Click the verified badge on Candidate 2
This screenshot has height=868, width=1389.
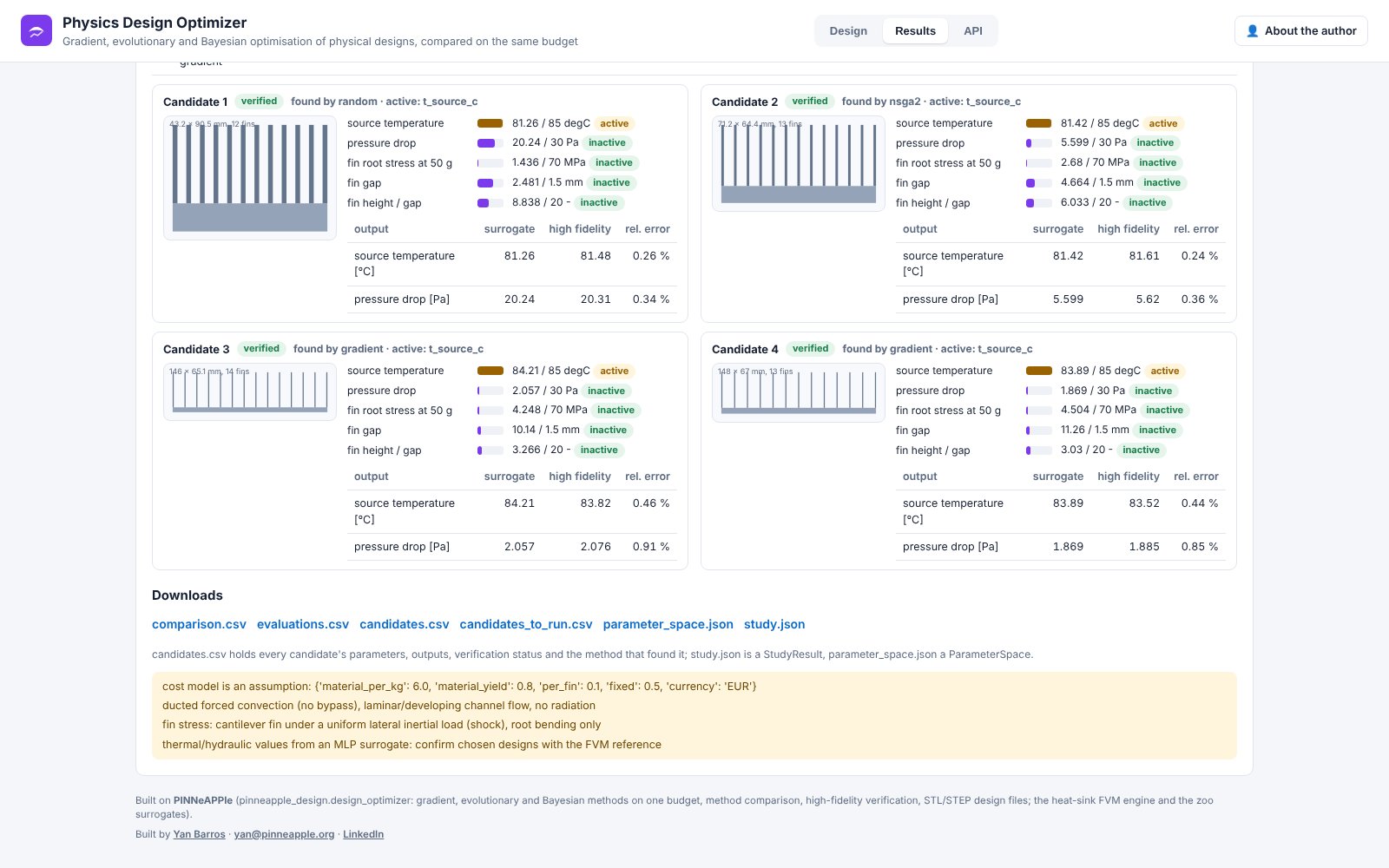coord(810,102)
